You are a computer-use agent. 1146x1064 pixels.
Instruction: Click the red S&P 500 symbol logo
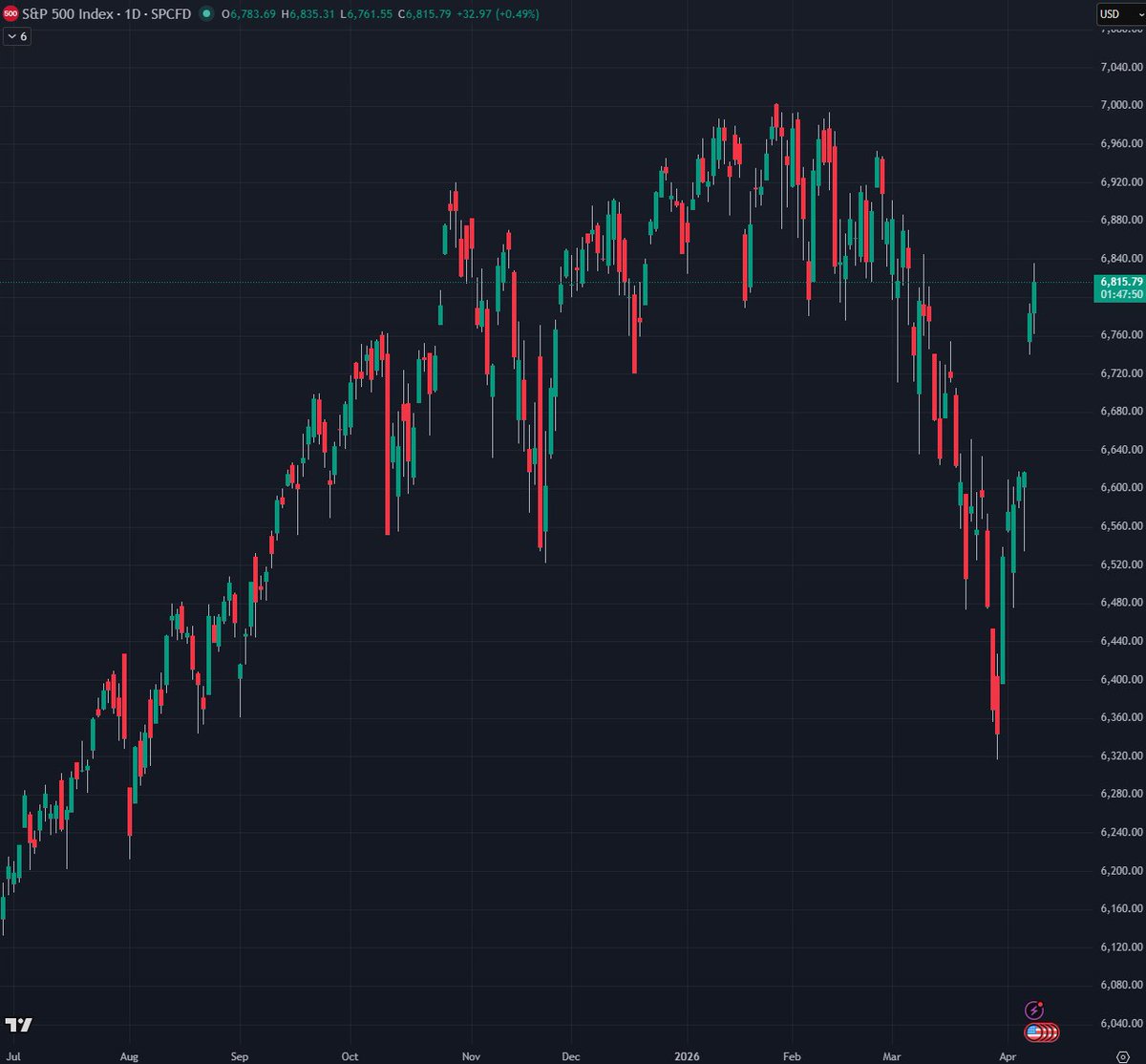point(11,14)
